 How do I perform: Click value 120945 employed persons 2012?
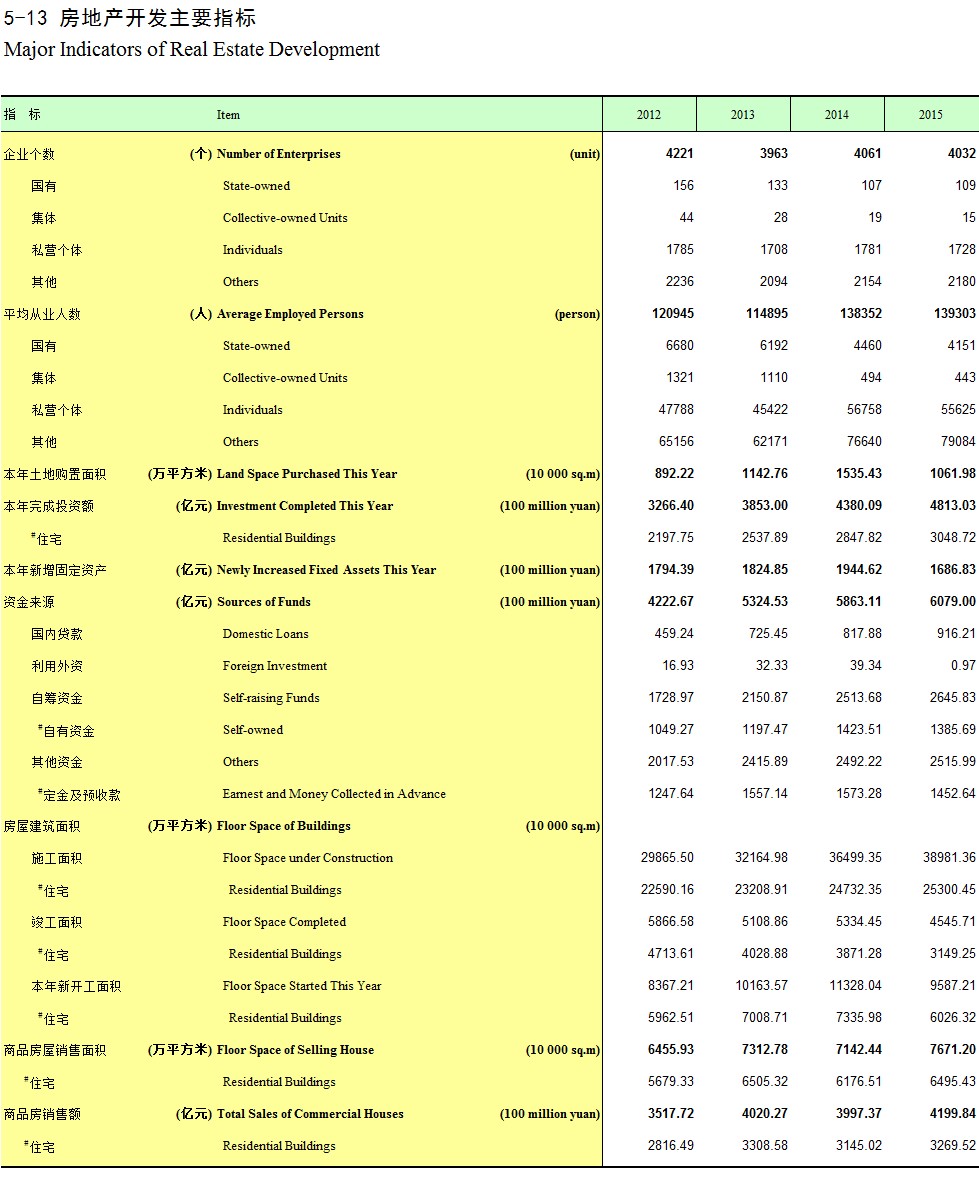click(x=672, y=314)
